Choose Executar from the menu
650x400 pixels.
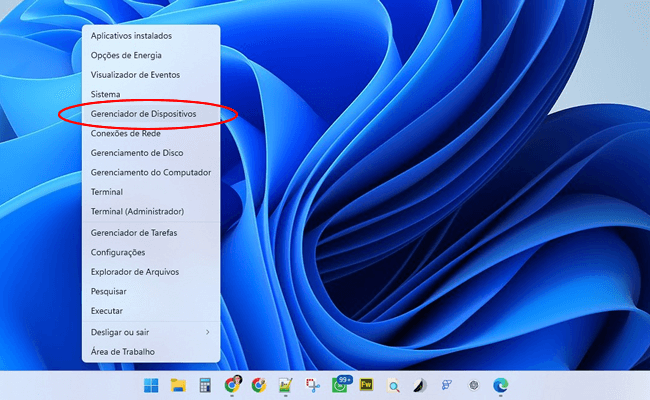pyautogui.click(x=151, y=310)
